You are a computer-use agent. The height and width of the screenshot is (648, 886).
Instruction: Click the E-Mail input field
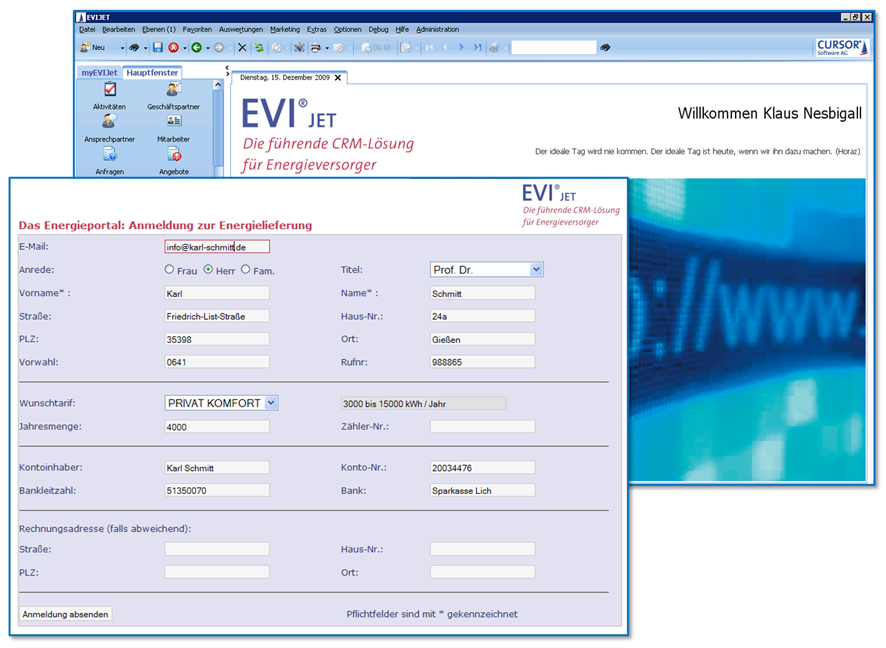[217, 247]
